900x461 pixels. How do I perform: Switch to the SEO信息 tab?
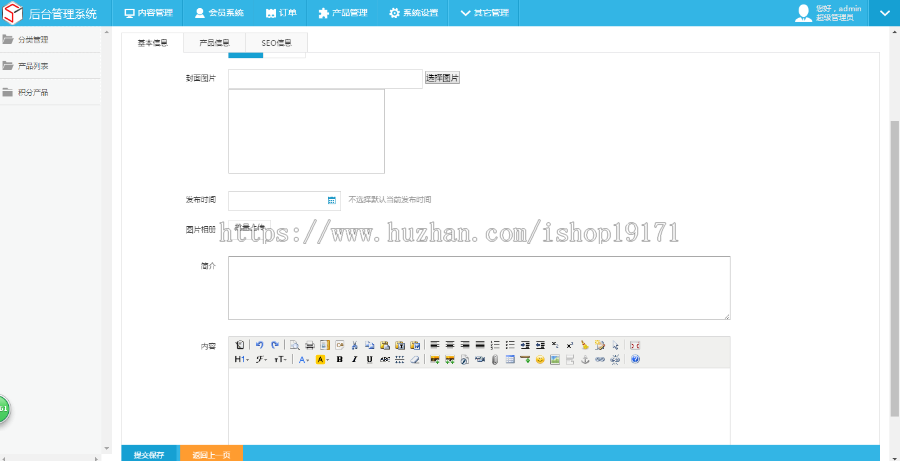[276, 42]
